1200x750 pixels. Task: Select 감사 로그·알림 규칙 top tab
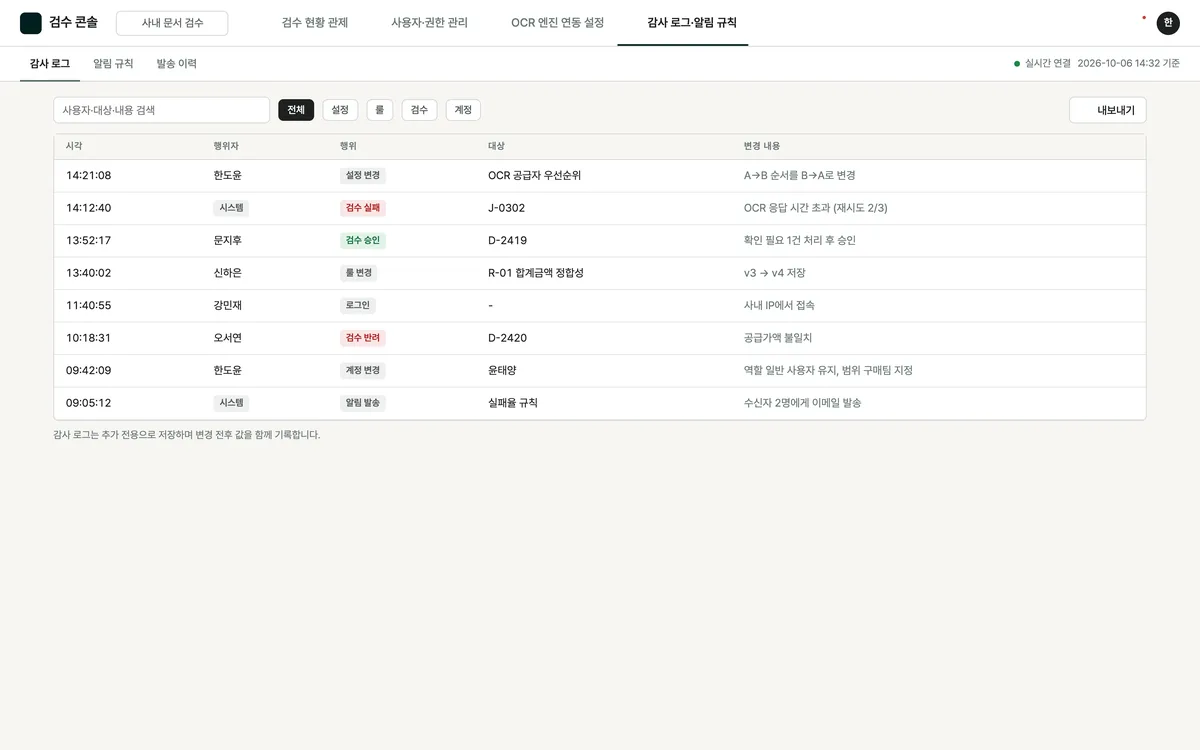(692, 23)
